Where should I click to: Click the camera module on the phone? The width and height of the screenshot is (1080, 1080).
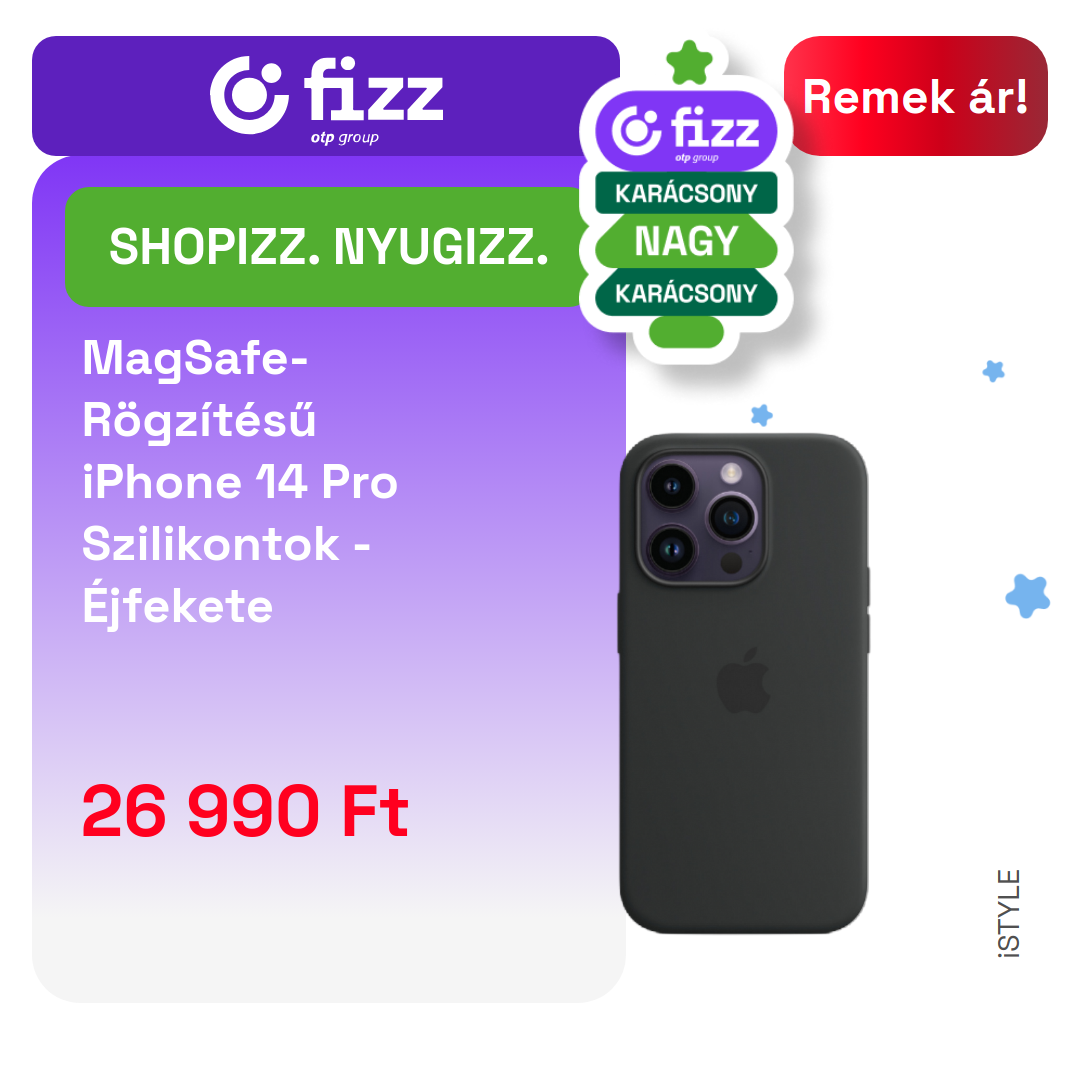[703, 517]
